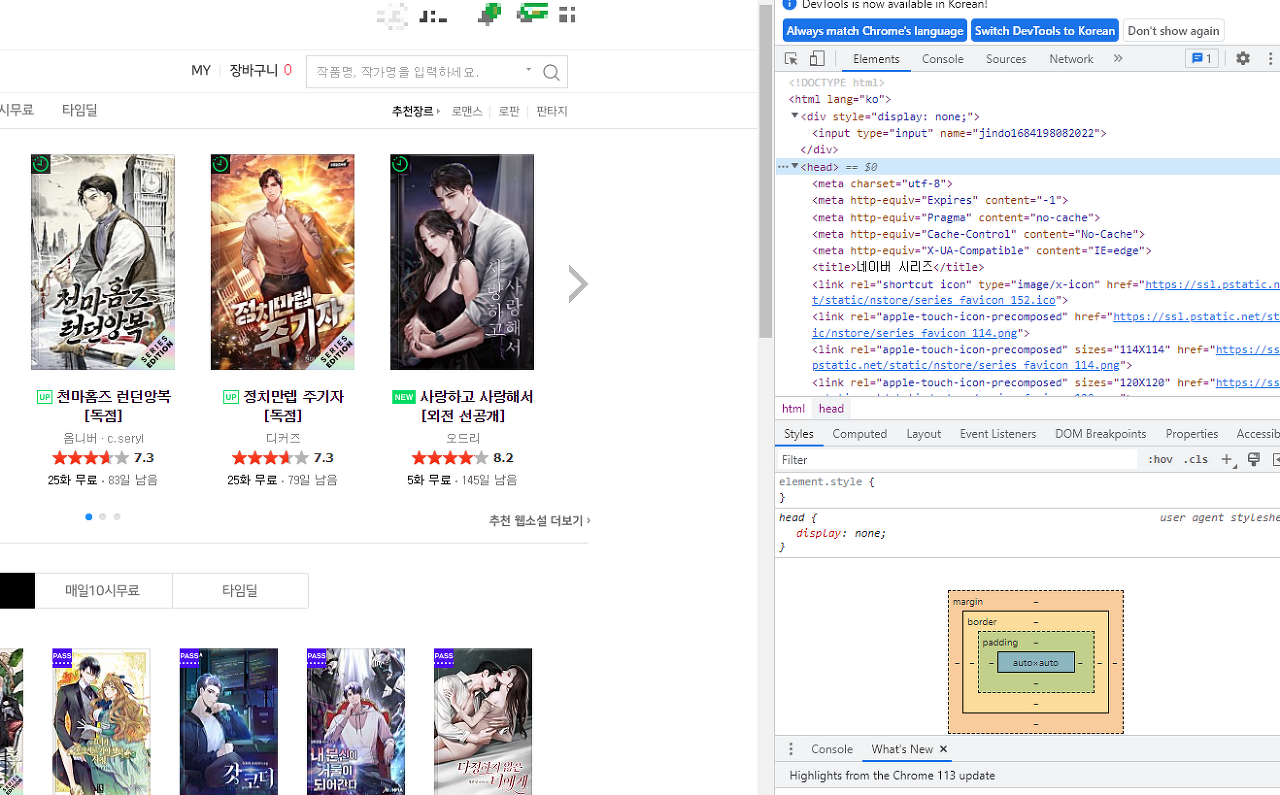Click Switch DevTools to Korean button
This screenshot has height=795, width=1280.
pyautogui.click(x=1044, y=31)
